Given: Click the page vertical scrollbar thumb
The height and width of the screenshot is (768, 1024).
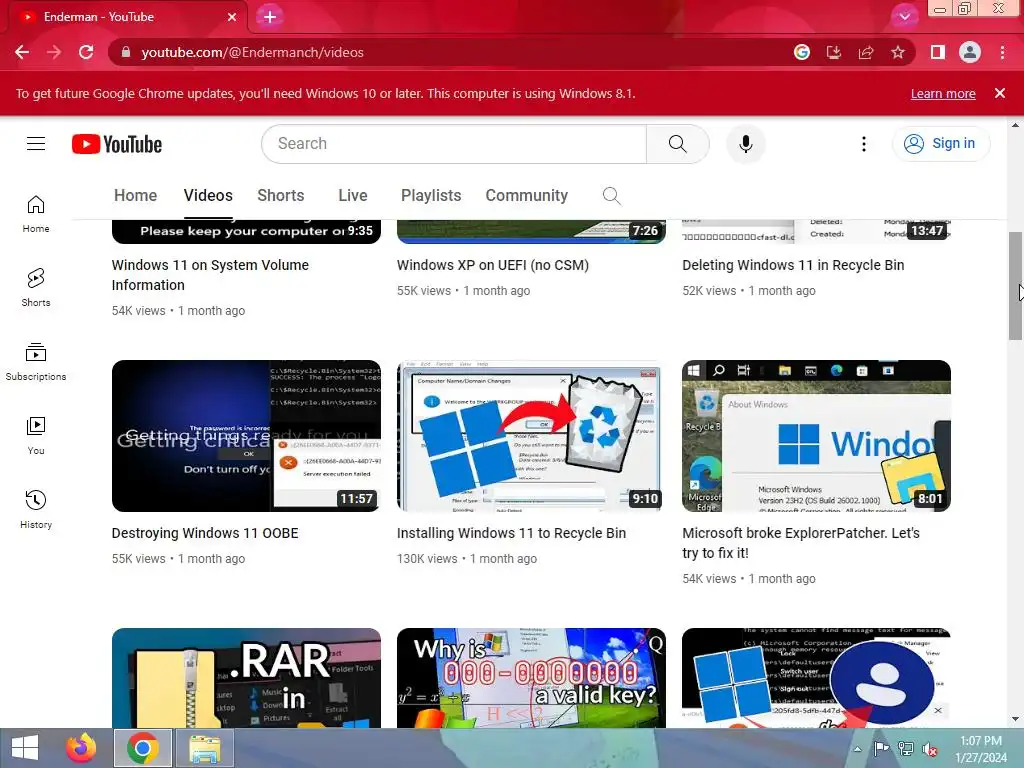Looking at the screenshot, I should 1015,285.
